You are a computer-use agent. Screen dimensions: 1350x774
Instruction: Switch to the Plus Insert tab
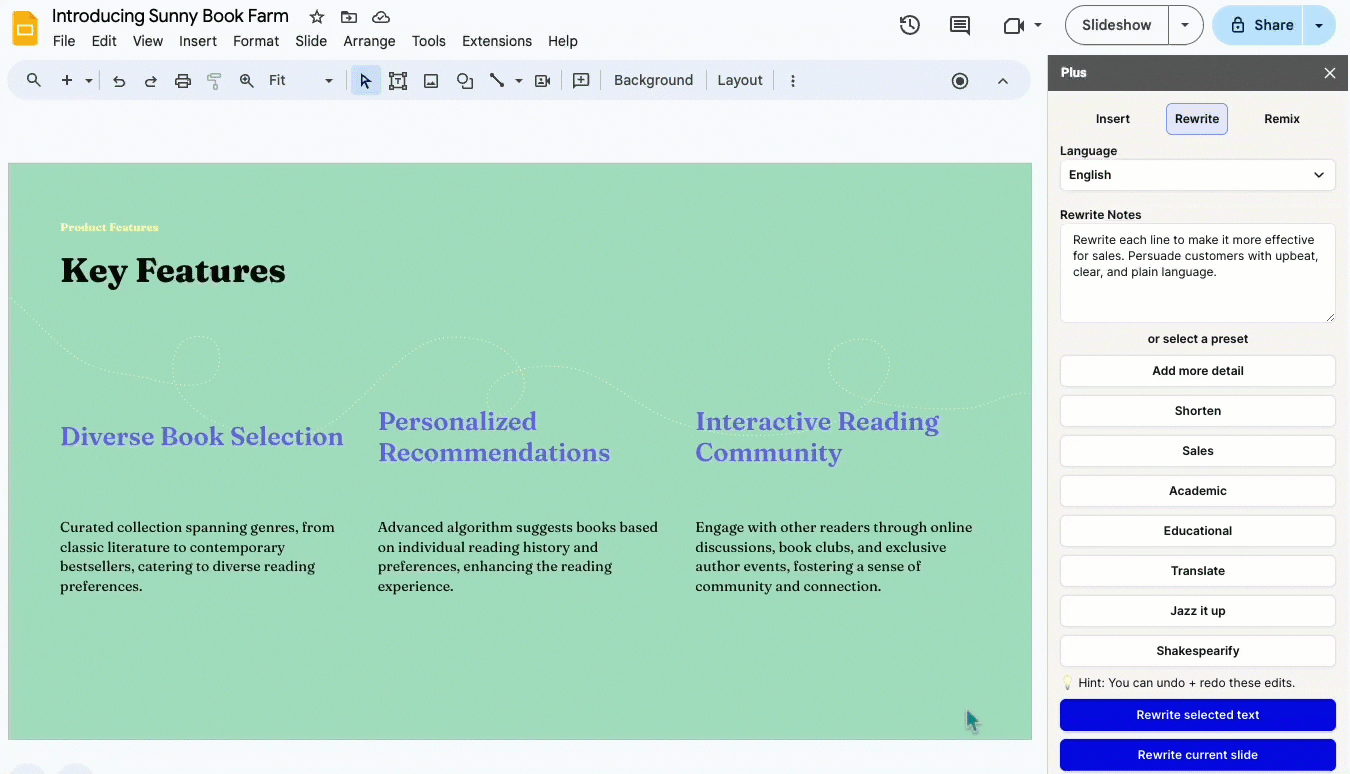[1113, 119]
